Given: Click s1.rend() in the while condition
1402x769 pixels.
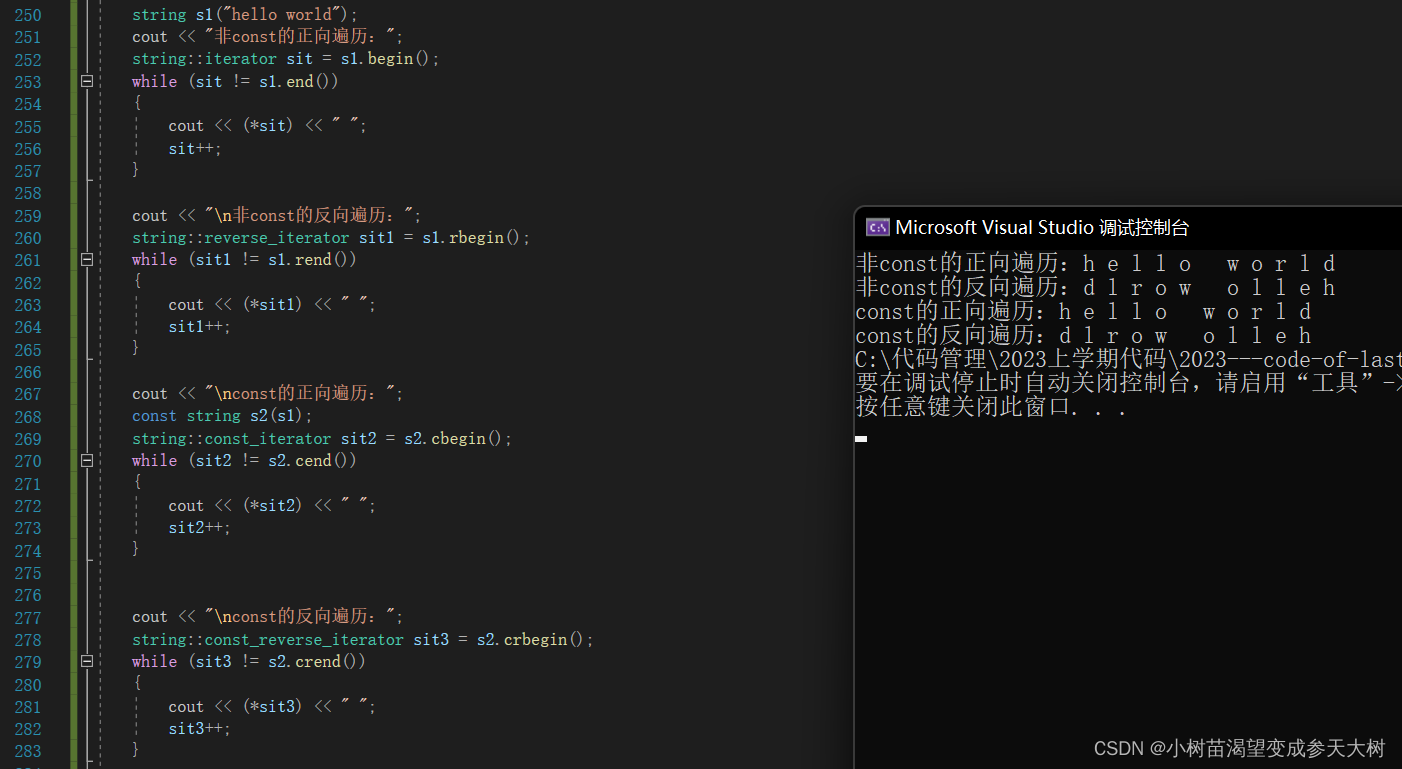Looking at the screenshot, I should pos(307,259).
